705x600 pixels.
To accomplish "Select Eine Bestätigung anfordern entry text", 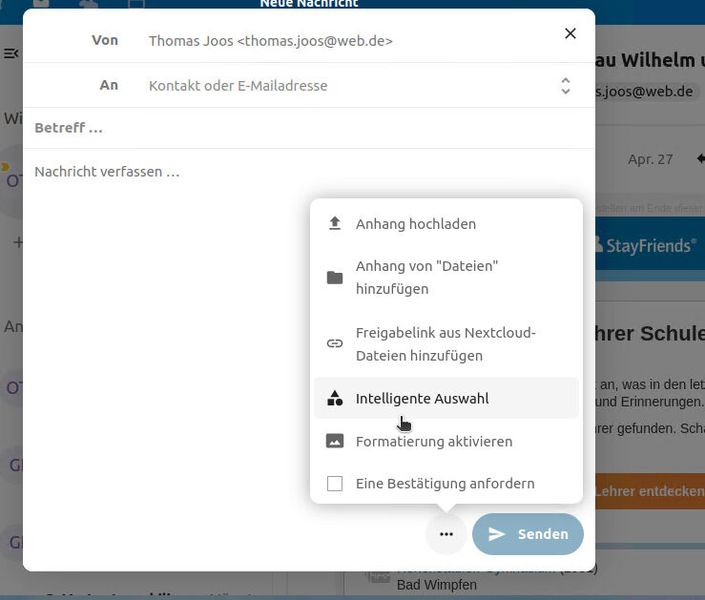I will tap(445, 484).
